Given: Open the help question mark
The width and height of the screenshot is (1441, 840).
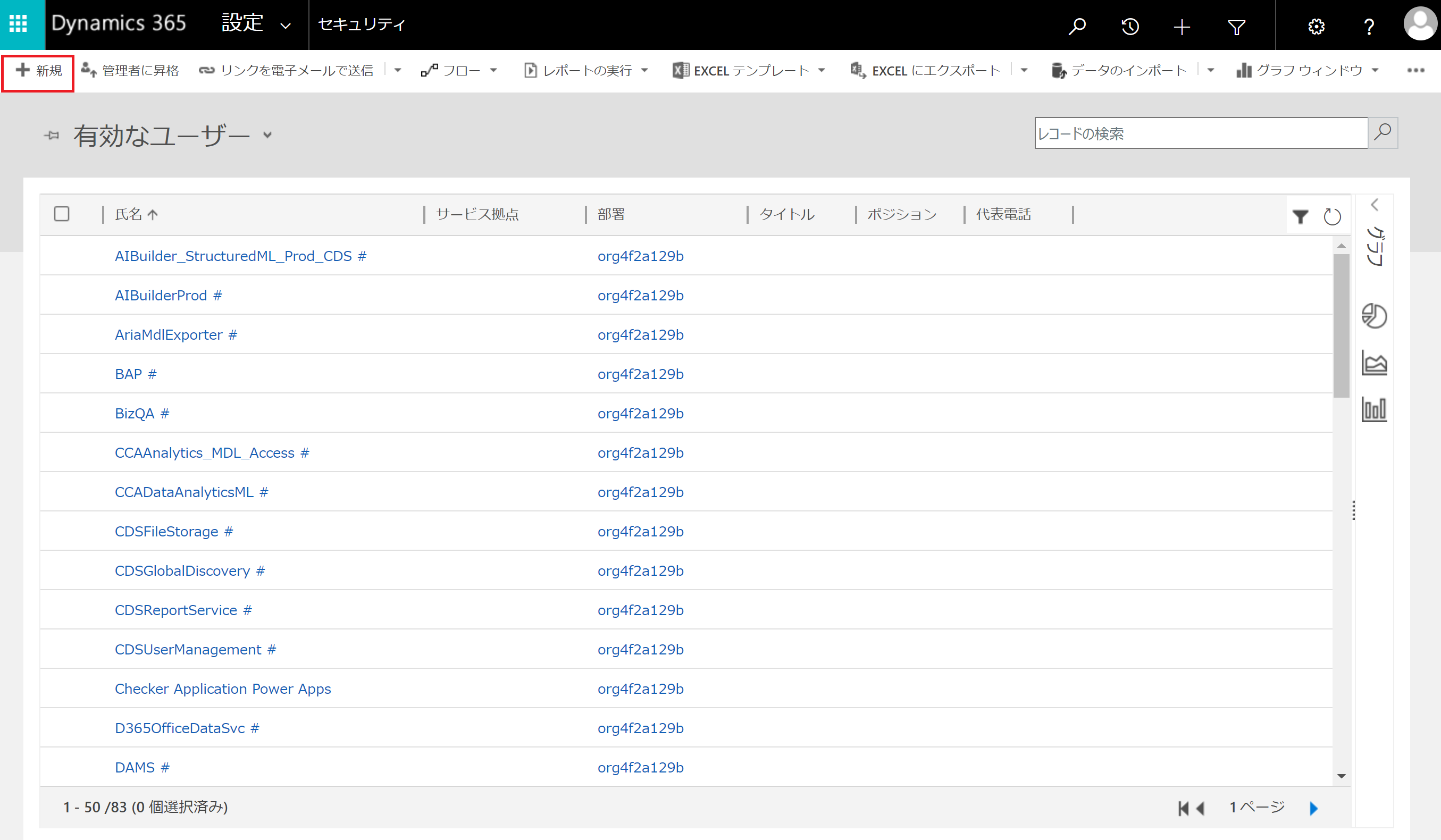Looking at the screenshot, I should pos(1369,26).
